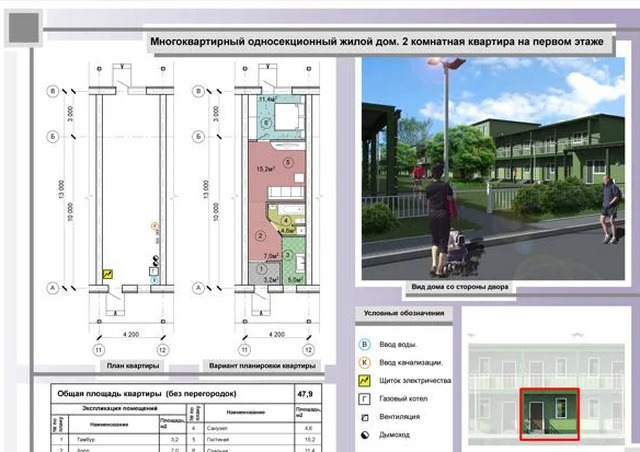Viewport: 640px width, 452px height.
Task: Click room number 1 circle on layout plan
Action: tap(261, 269)
